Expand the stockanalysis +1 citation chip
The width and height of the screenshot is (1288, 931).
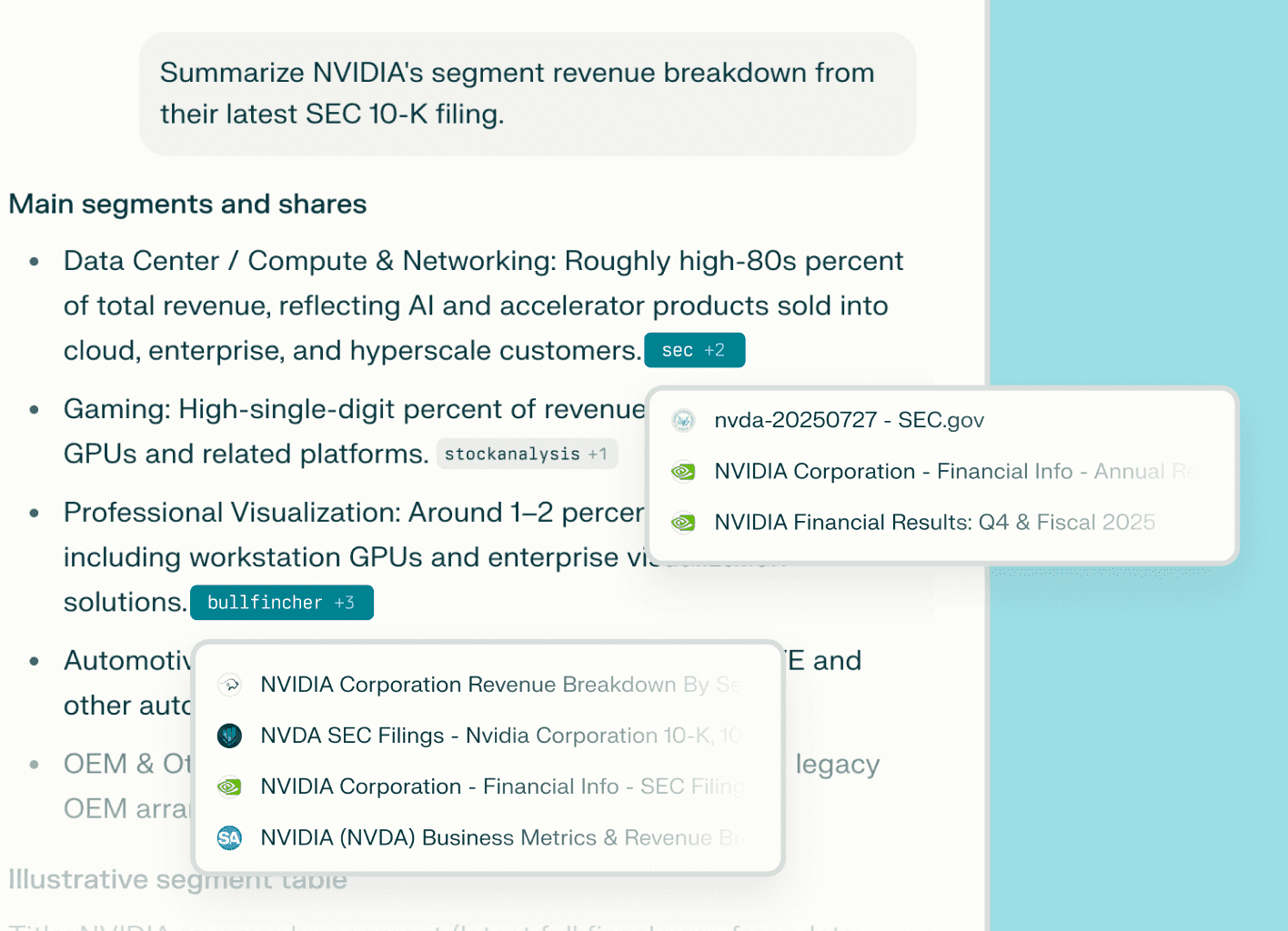coord(527,454)
